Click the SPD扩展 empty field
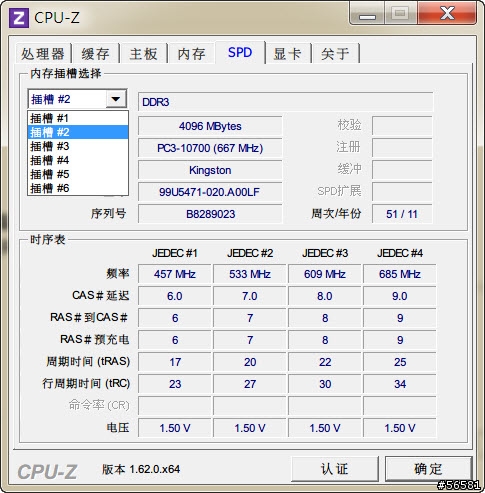 402,192
